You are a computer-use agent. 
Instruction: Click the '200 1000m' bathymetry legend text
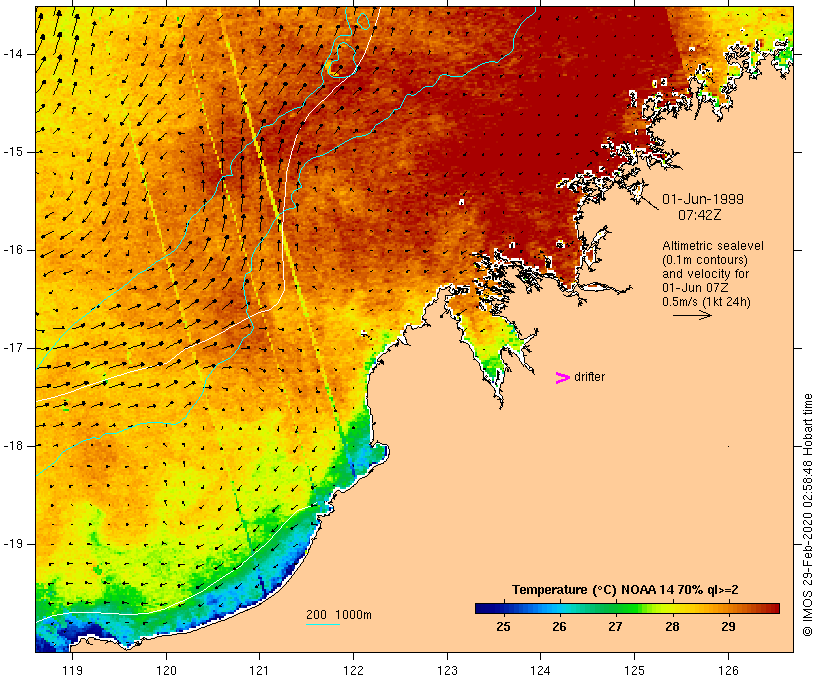339,615
